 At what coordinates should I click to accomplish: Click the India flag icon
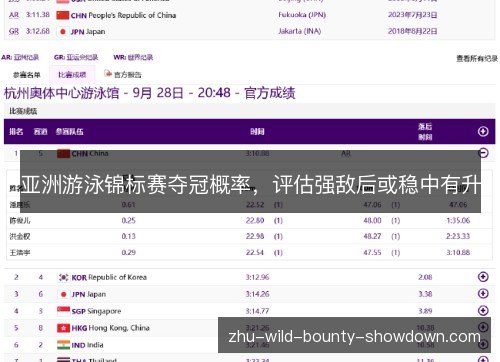click(x=63, y=345)
